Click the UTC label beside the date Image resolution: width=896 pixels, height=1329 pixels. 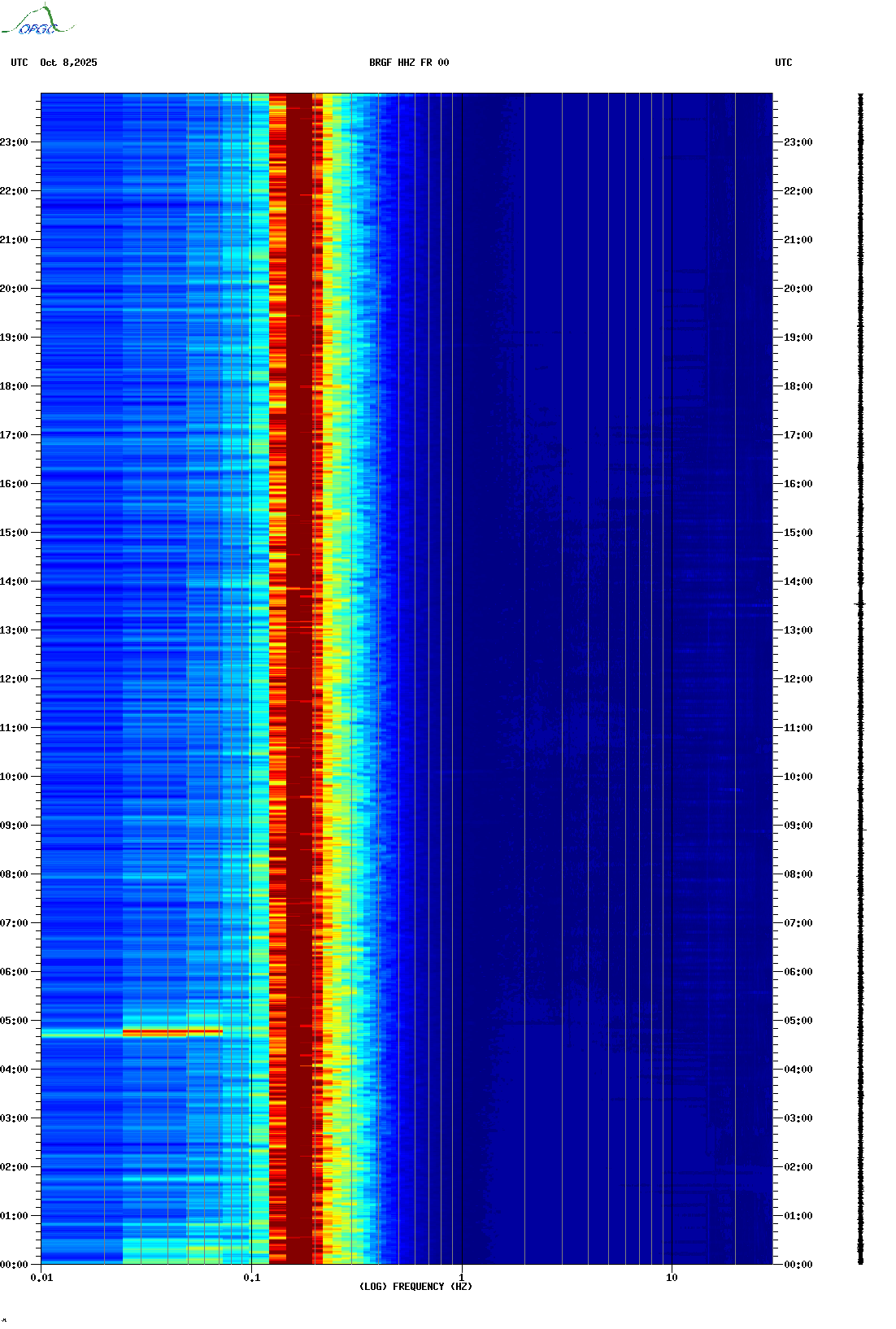pos(20,63)
